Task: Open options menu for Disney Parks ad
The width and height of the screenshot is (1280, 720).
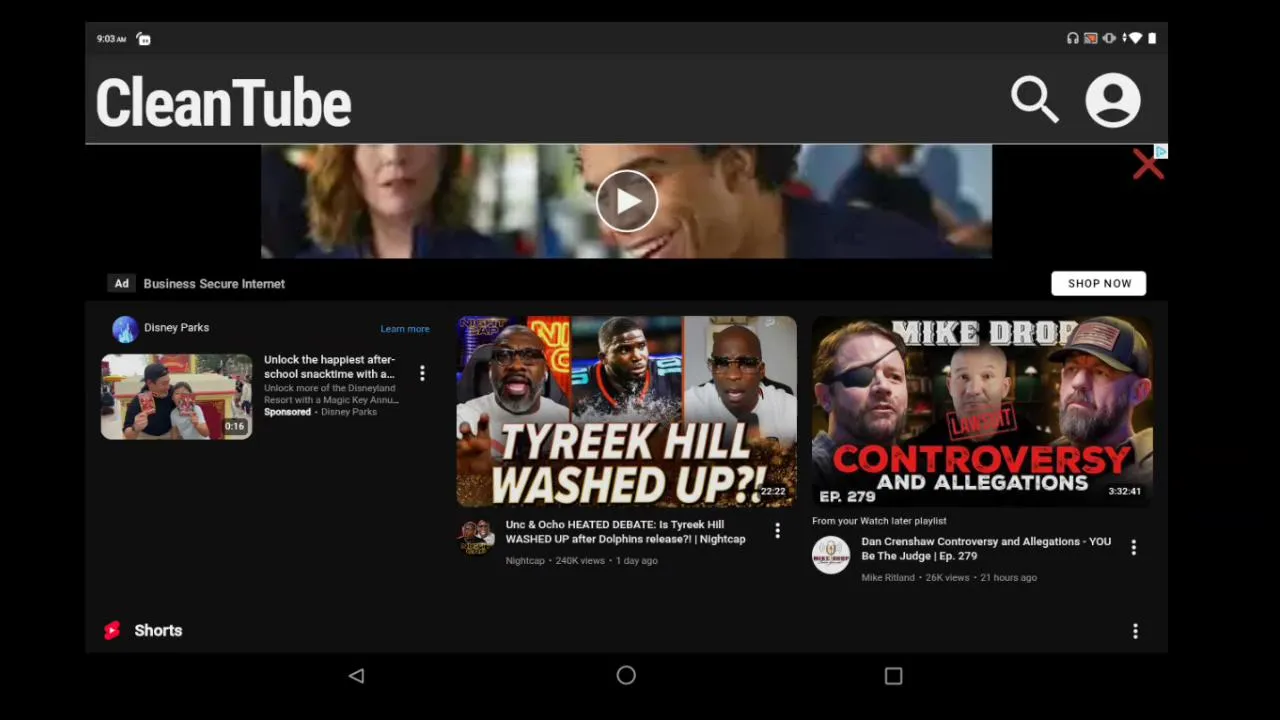Action: [x=422, y=373]
